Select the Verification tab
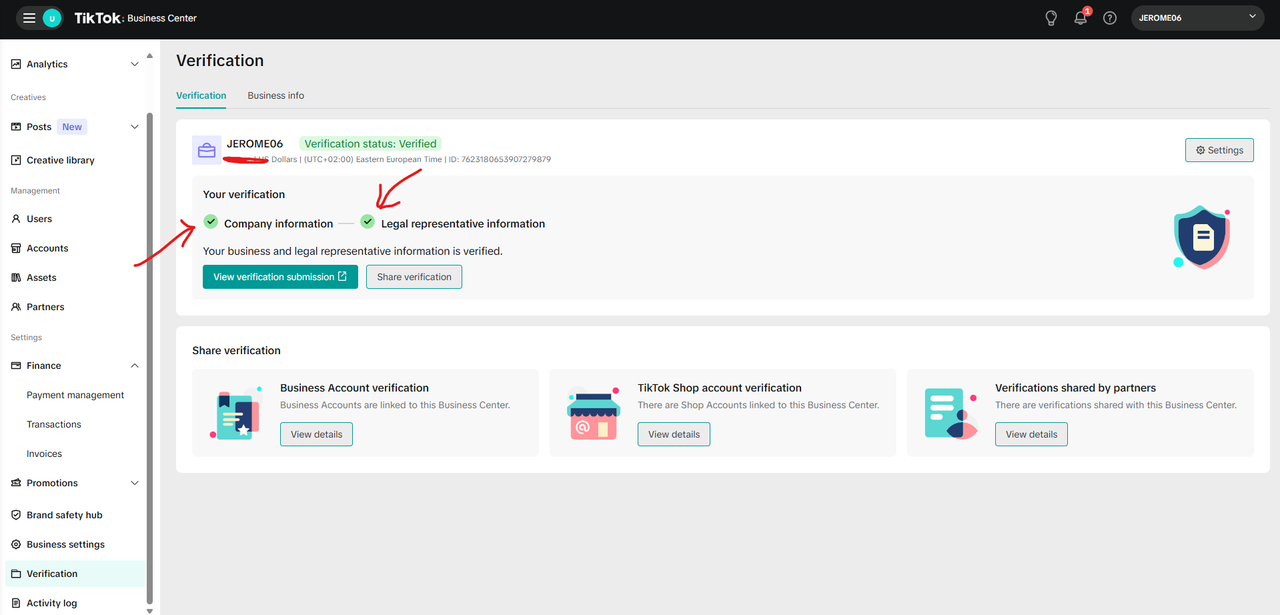The height and width of the screenshot is (615, 1280). click(x=201, y=96)
